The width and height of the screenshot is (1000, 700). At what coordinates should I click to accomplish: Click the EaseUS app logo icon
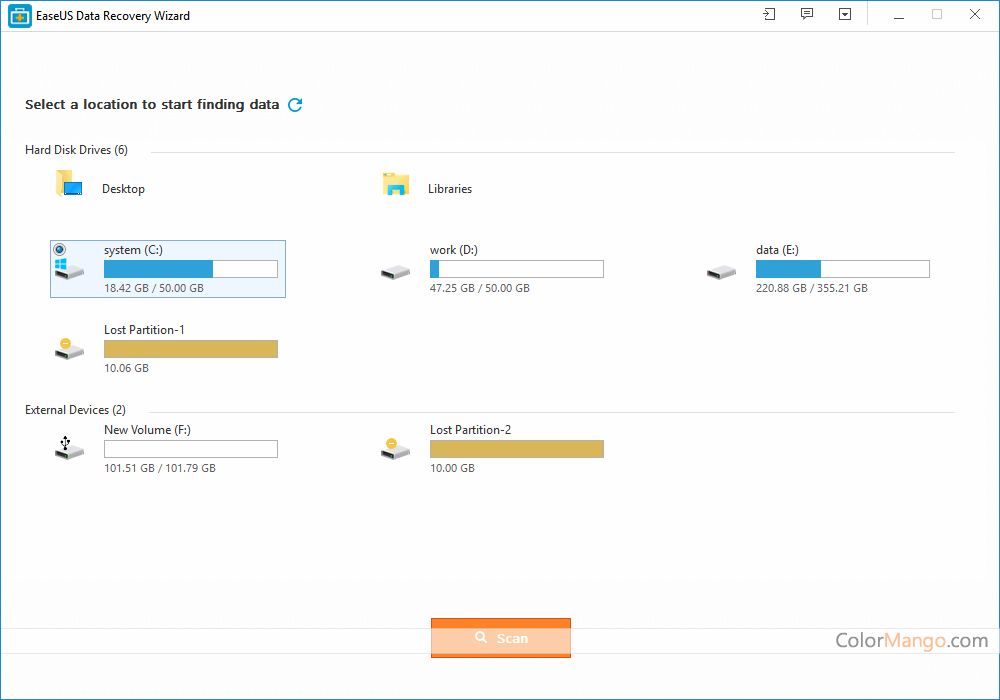tap(20, 16)
